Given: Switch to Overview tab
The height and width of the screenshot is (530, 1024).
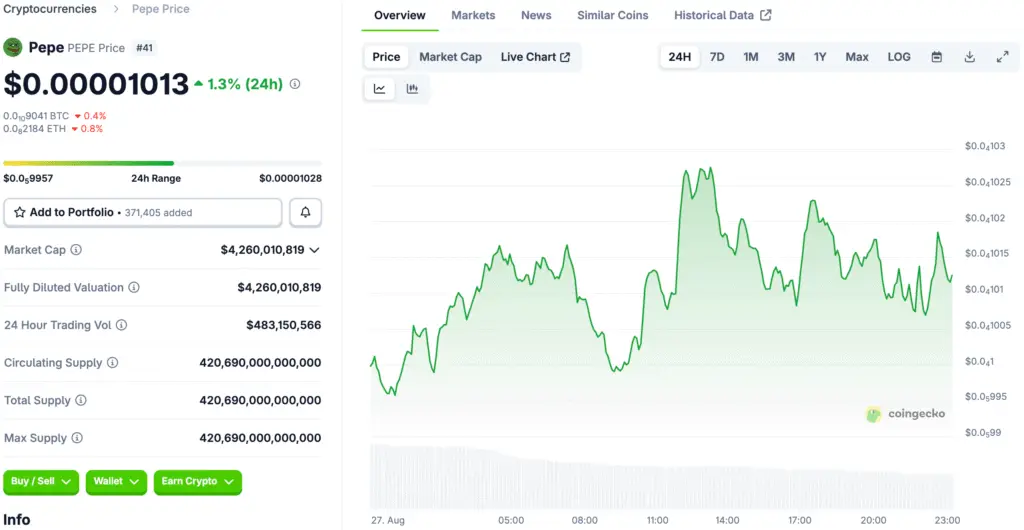Looking at the screenshot, I should click(400, 15).
